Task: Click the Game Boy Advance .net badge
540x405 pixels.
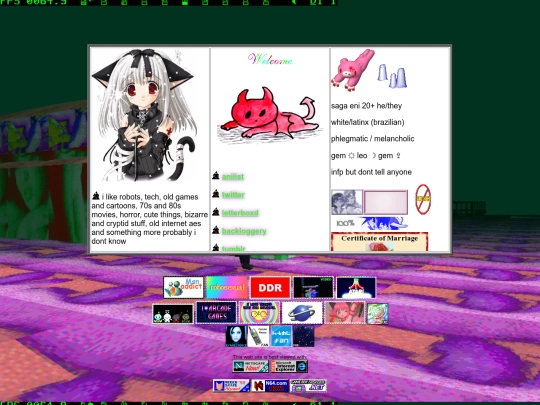Action: [x=308, y=386]
